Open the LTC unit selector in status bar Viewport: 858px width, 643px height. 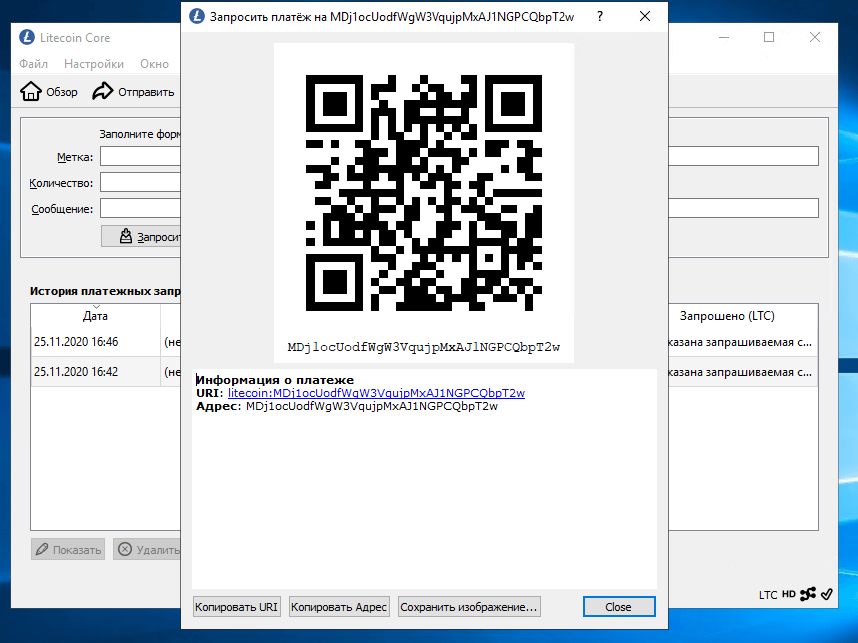(767, 594)
